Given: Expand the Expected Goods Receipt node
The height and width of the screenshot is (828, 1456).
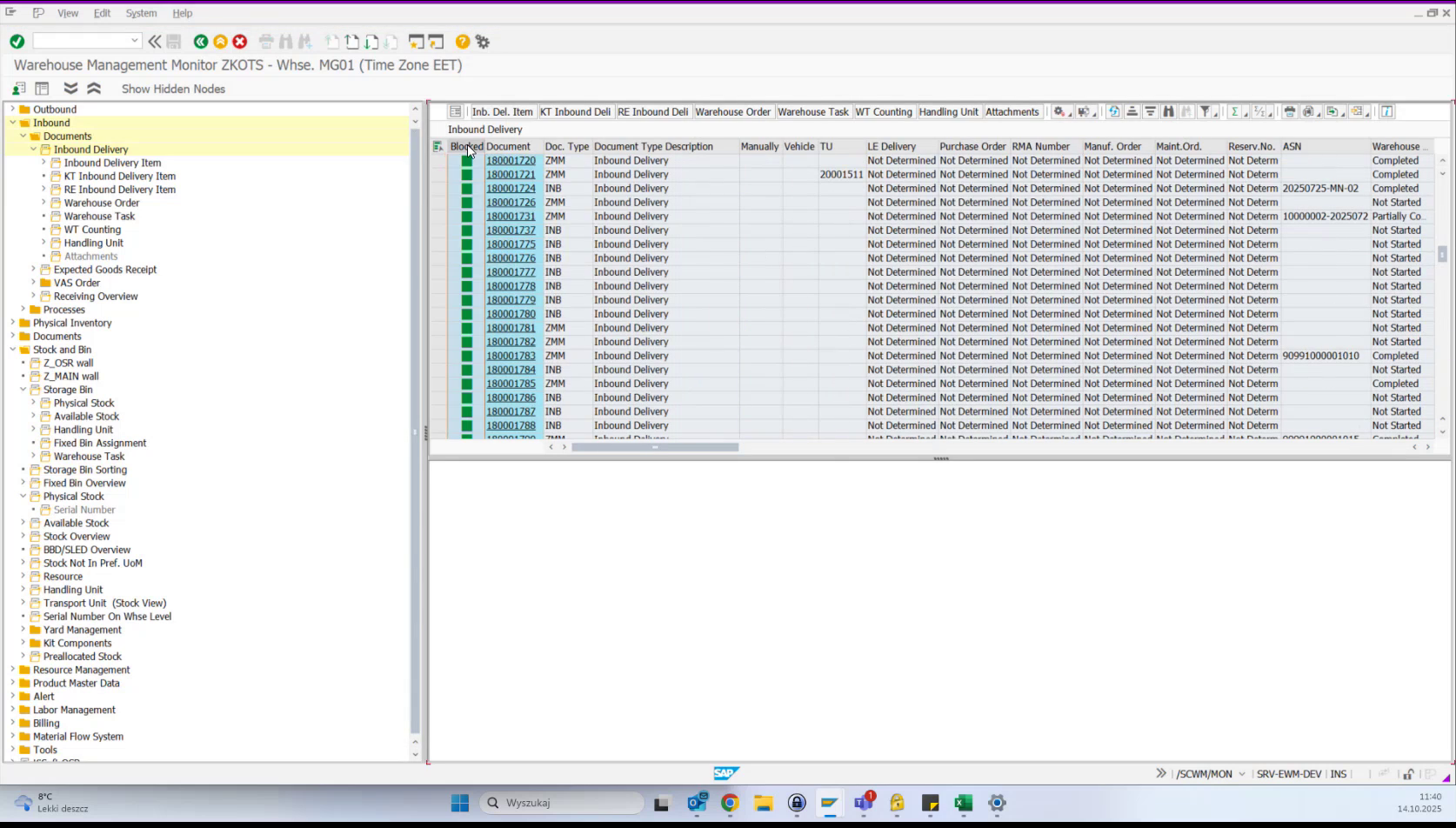Looking at the screenshot, I should [35, 269].
